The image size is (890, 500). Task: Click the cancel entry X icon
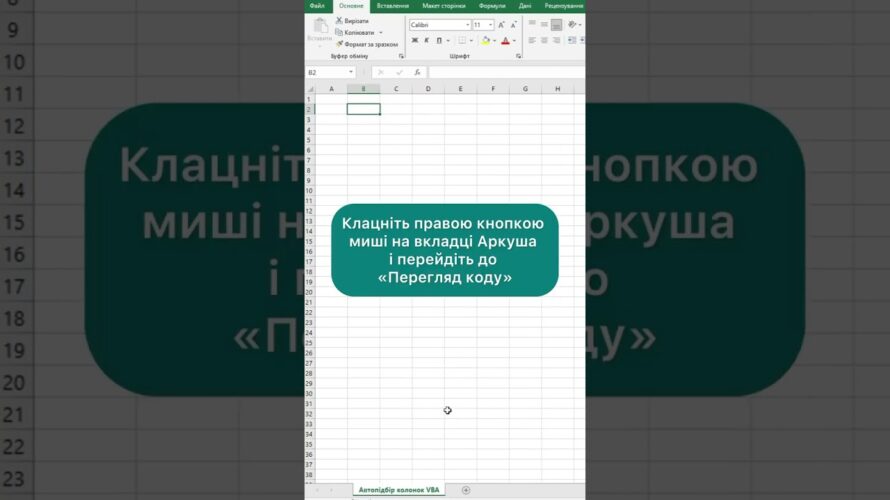coord(381,73)
